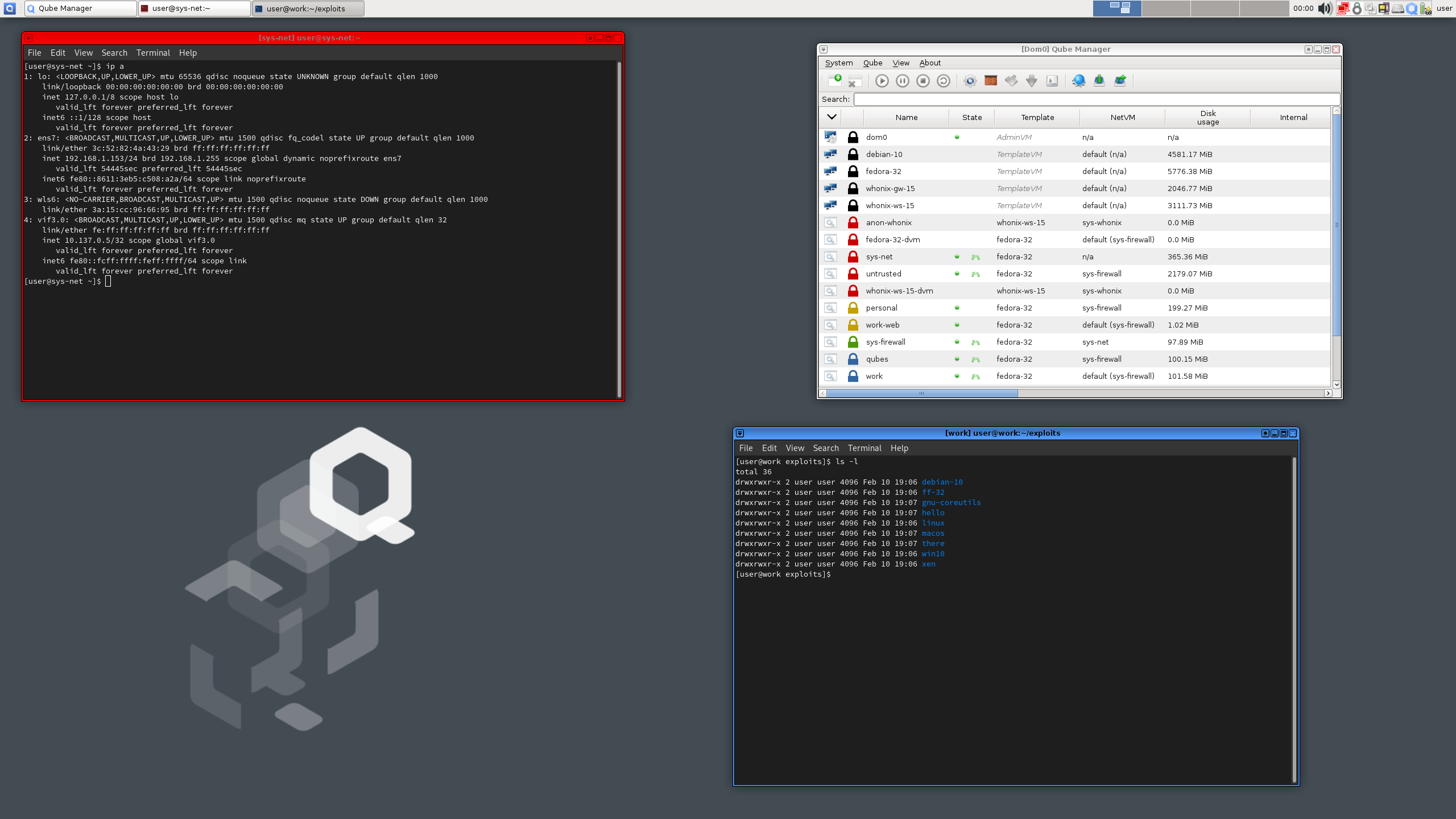Start or resume the selected qube
Viewport: 1456px width, 819px height.
(x=882, y=81)
